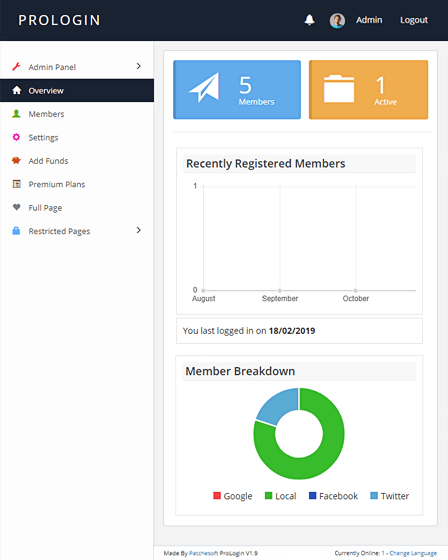
Task: Click the home icon beside Overview
Action: pyautogui.click(x=16, y=90)
